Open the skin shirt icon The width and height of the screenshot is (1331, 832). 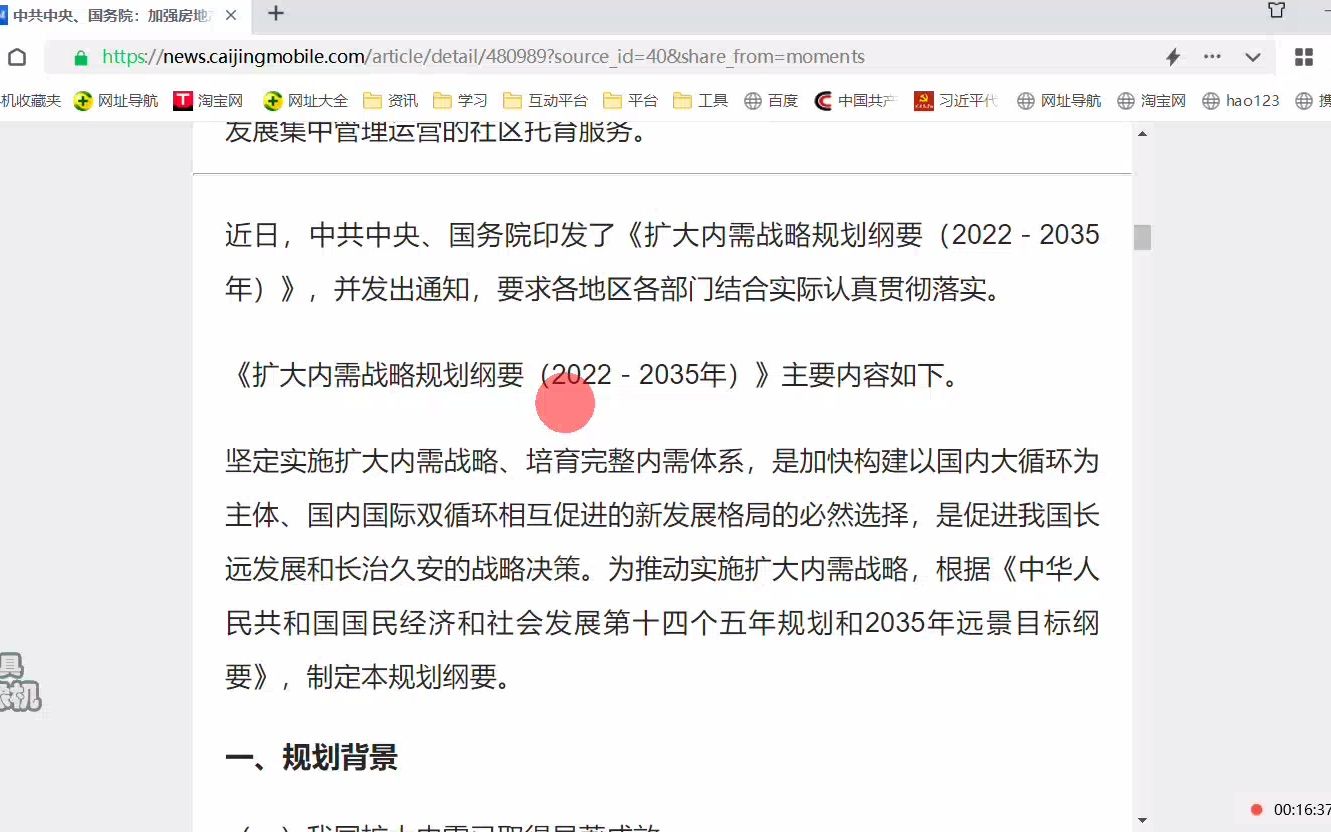click(x=1277, y=11)
